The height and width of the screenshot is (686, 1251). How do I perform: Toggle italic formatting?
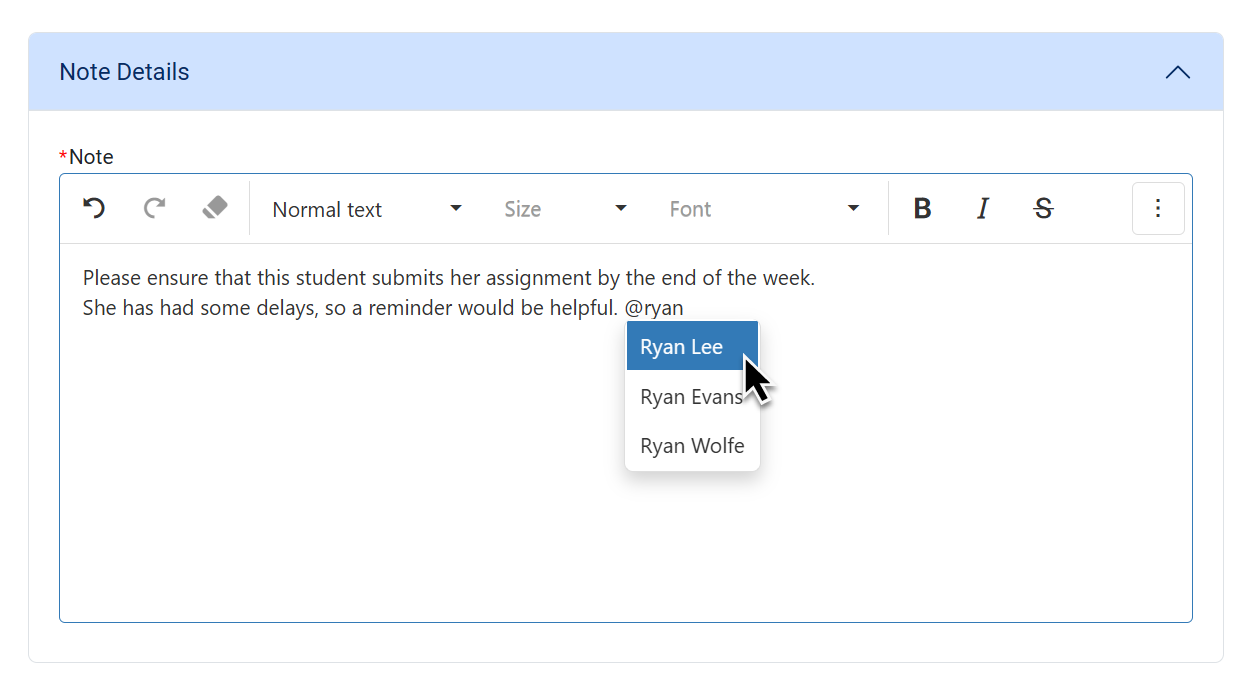[x=983, y=208]
